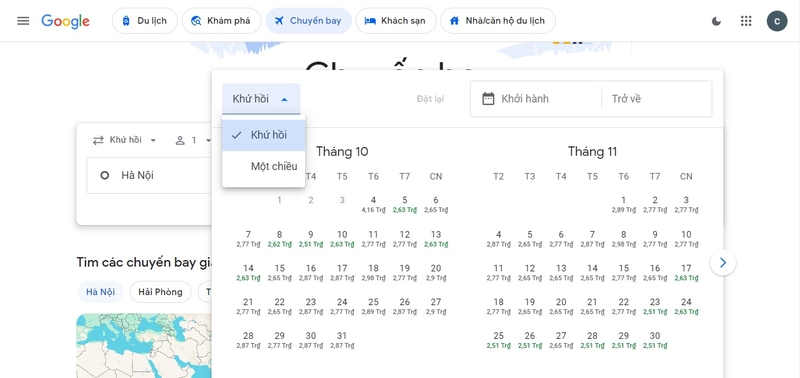The height and width of the screenshot is (378, 800).
Task: Select November 13 in calendar
Action: (x=561, y=272)
